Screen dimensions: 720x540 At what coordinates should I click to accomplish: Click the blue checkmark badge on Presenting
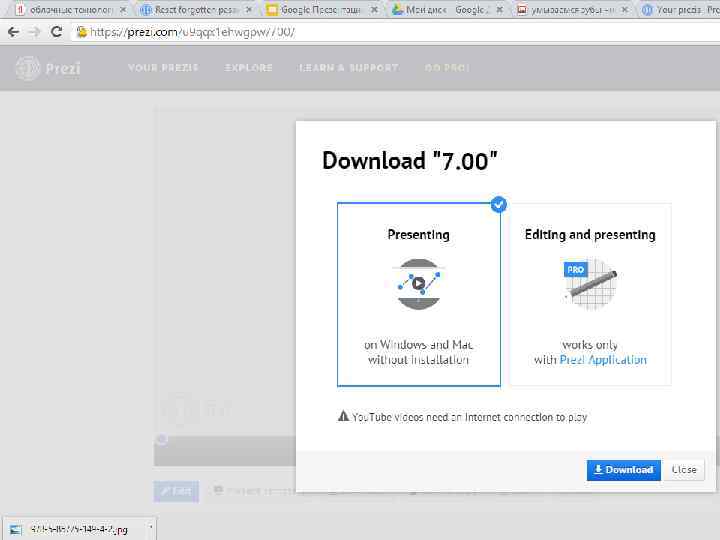point(499,204)
